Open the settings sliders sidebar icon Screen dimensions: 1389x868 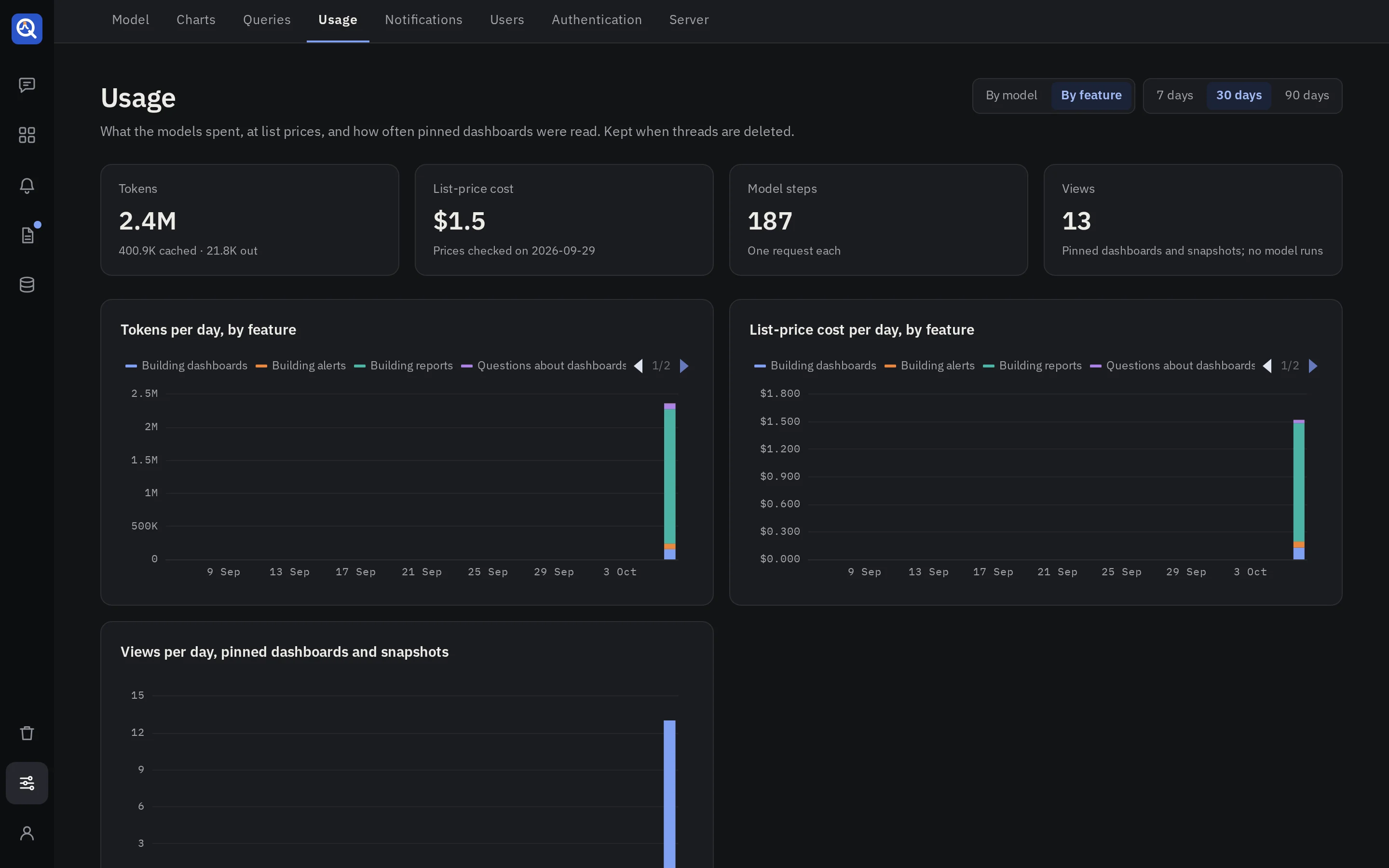point(27,783)
